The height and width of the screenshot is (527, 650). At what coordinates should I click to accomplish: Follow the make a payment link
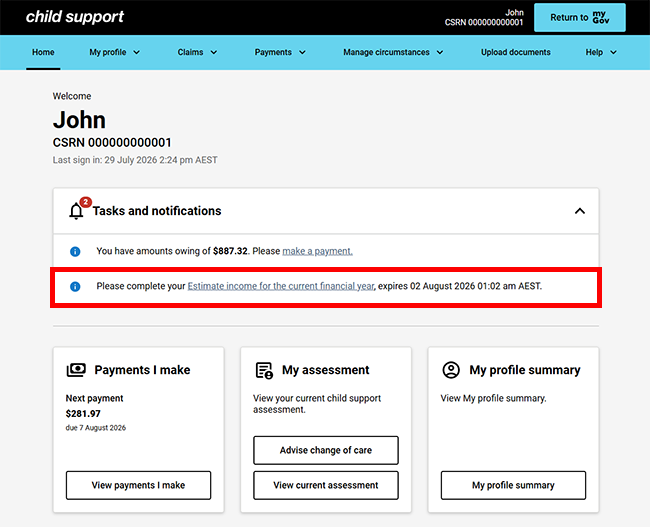pos(318,251)
